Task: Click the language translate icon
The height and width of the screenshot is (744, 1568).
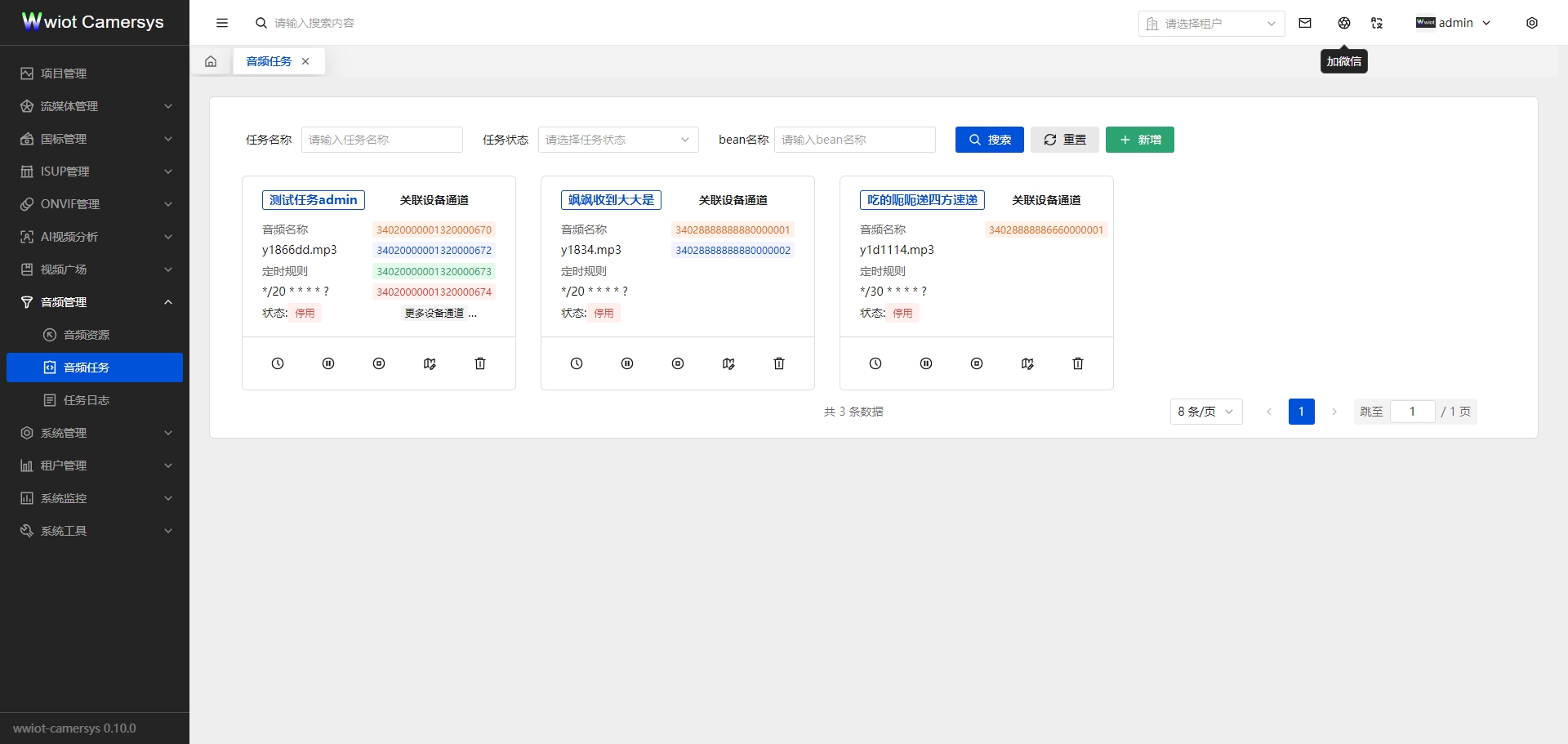Action: [x=1377, y=23]
